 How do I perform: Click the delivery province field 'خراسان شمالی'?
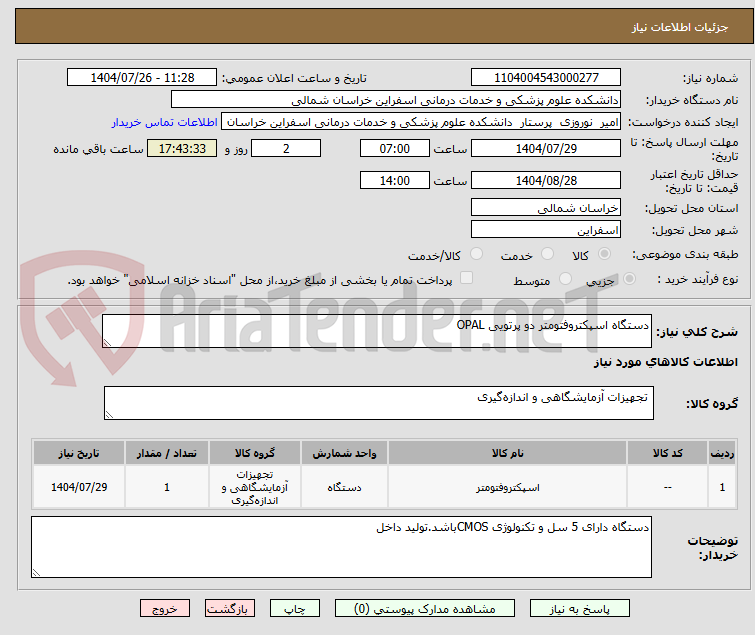pos(546,207)
